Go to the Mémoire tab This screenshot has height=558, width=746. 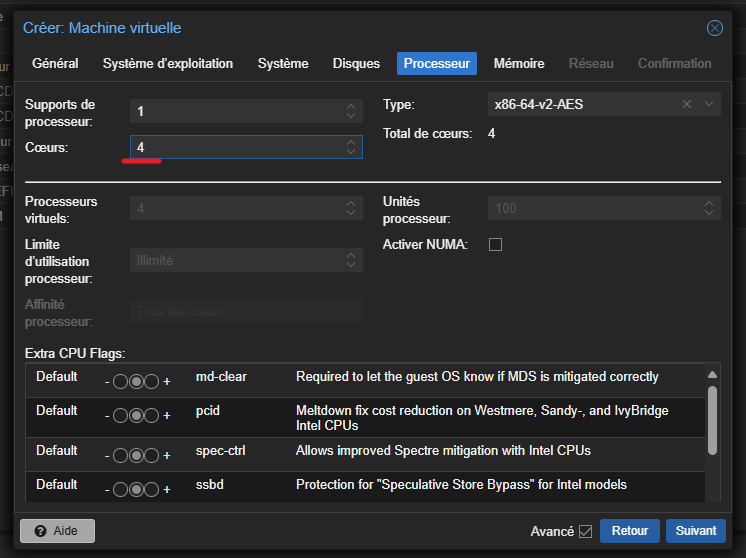click(519, 64)
